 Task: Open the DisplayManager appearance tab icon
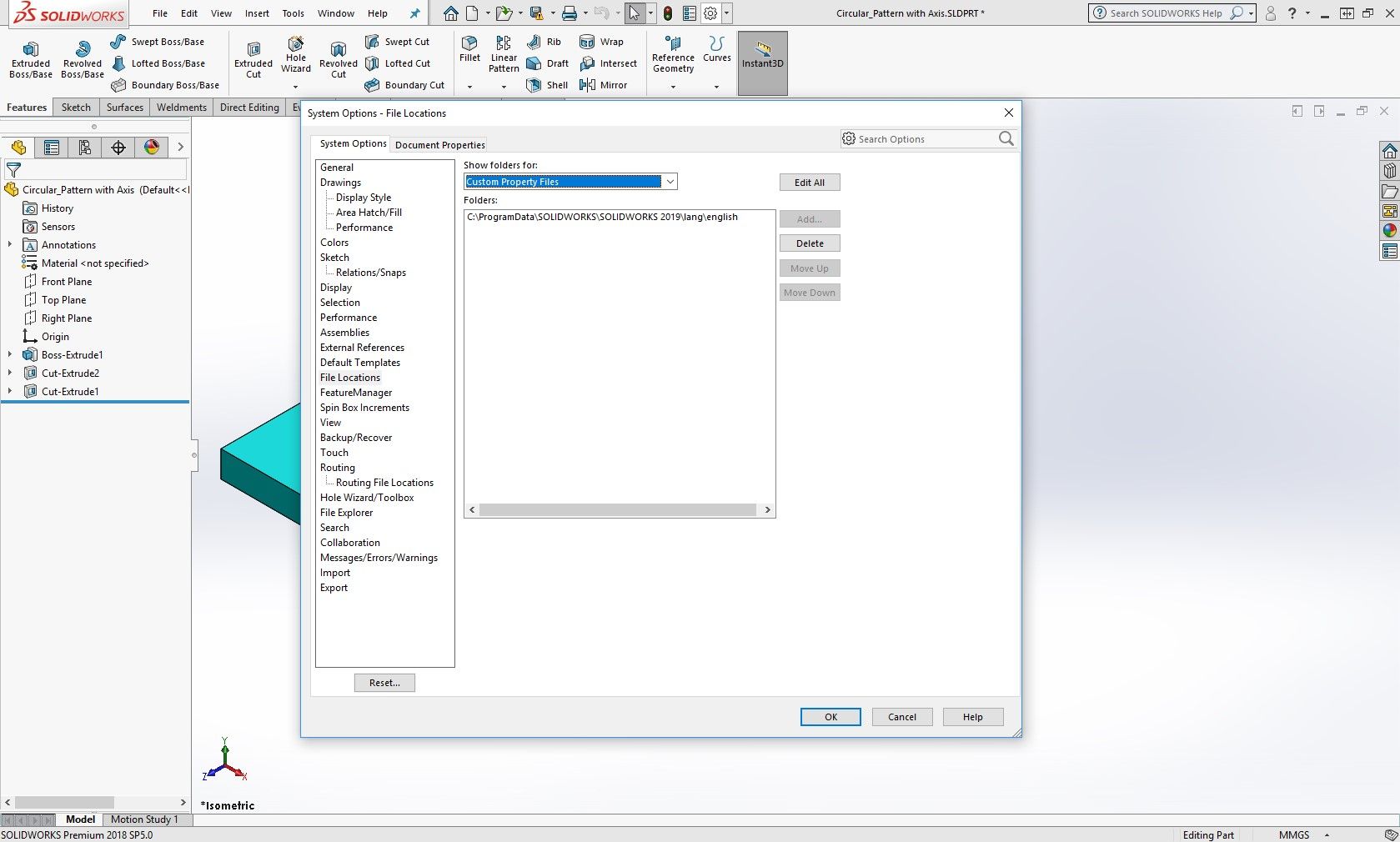[152, 148]
